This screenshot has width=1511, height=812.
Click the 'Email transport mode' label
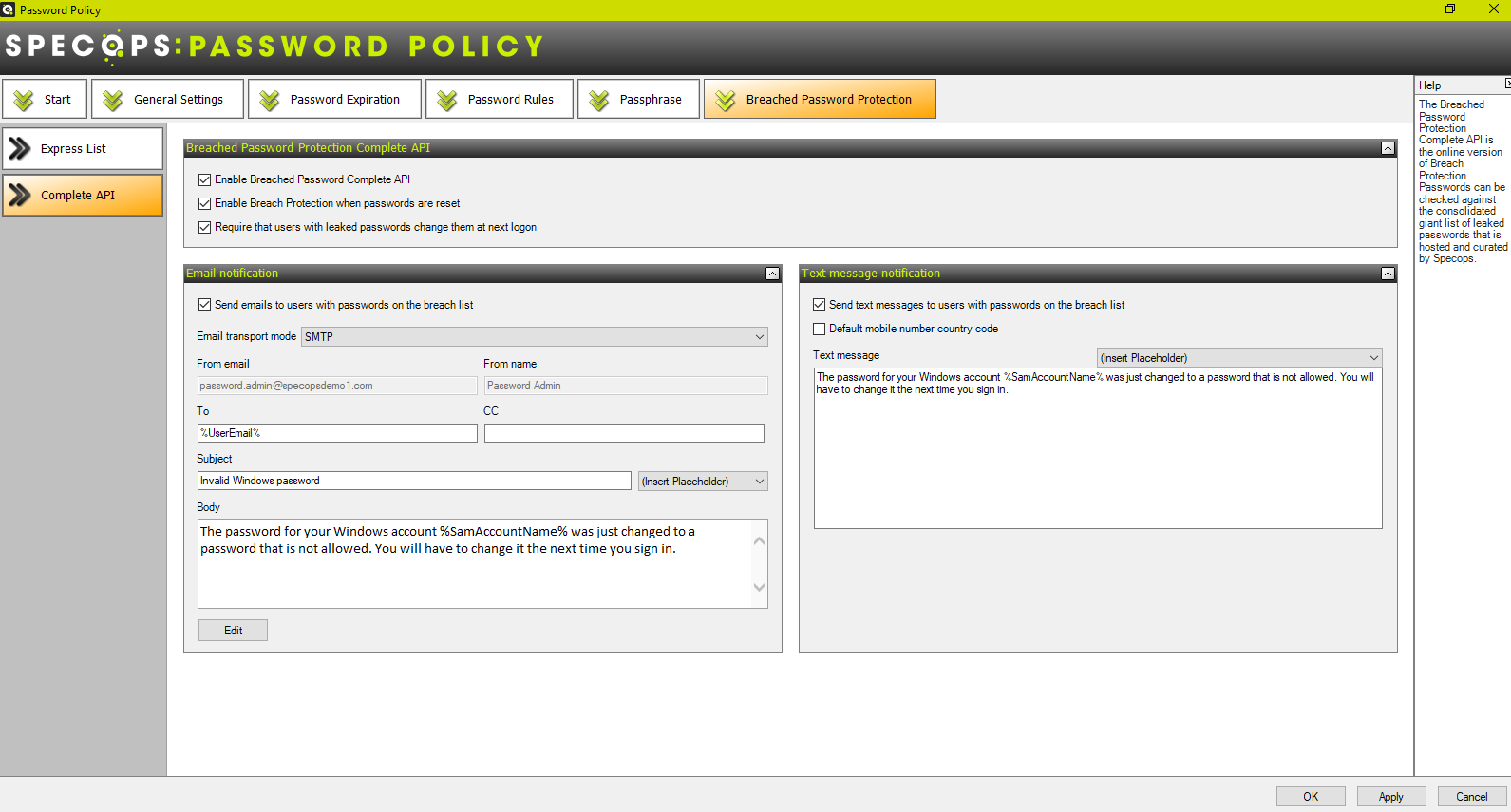click(246, 336)
